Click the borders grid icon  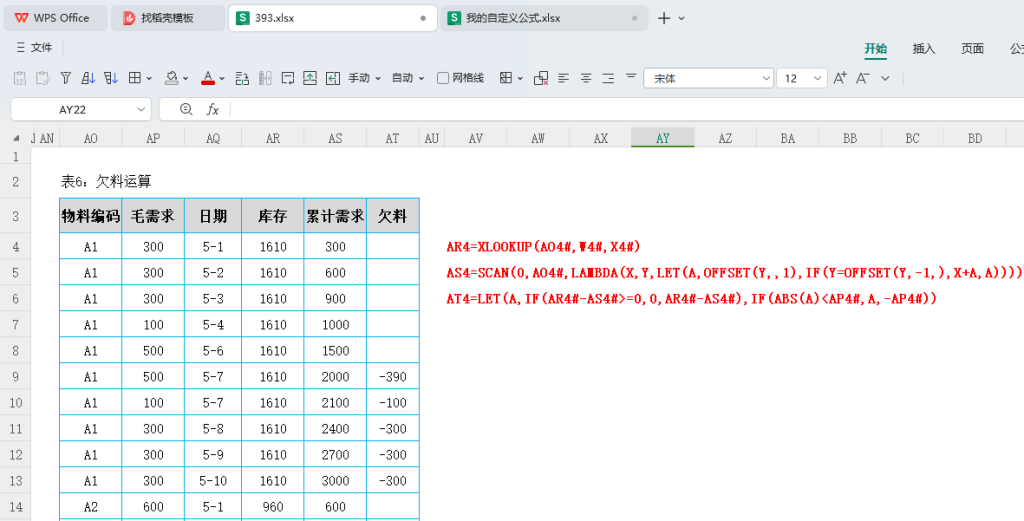point(135,78)
